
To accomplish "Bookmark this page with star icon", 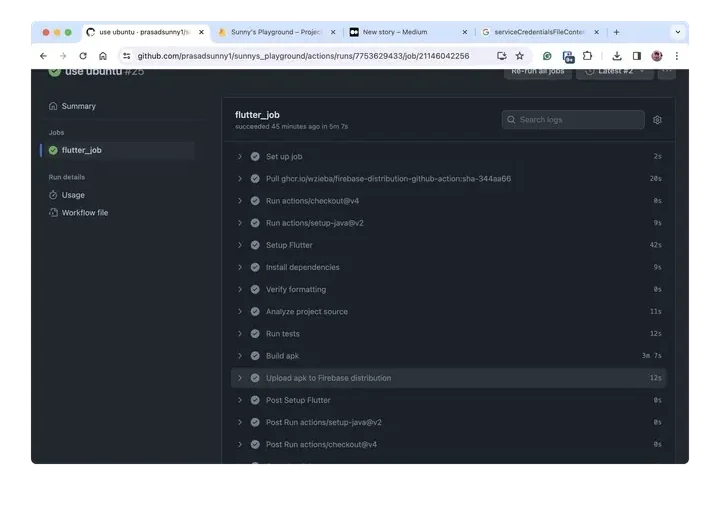I will [x=519, y=56].
